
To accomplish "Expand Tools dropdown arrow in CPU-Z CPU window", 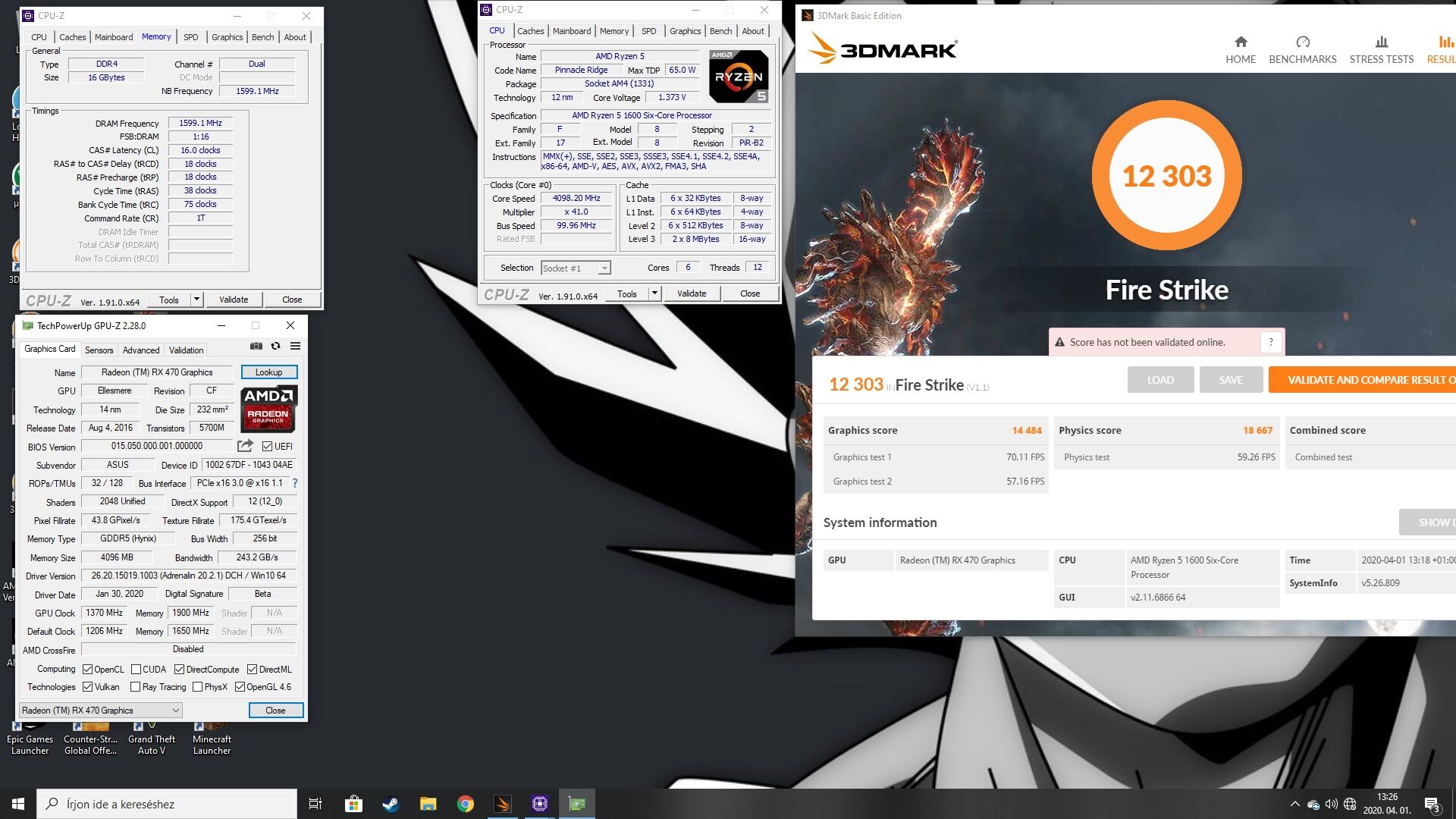I will coord(654,293).
